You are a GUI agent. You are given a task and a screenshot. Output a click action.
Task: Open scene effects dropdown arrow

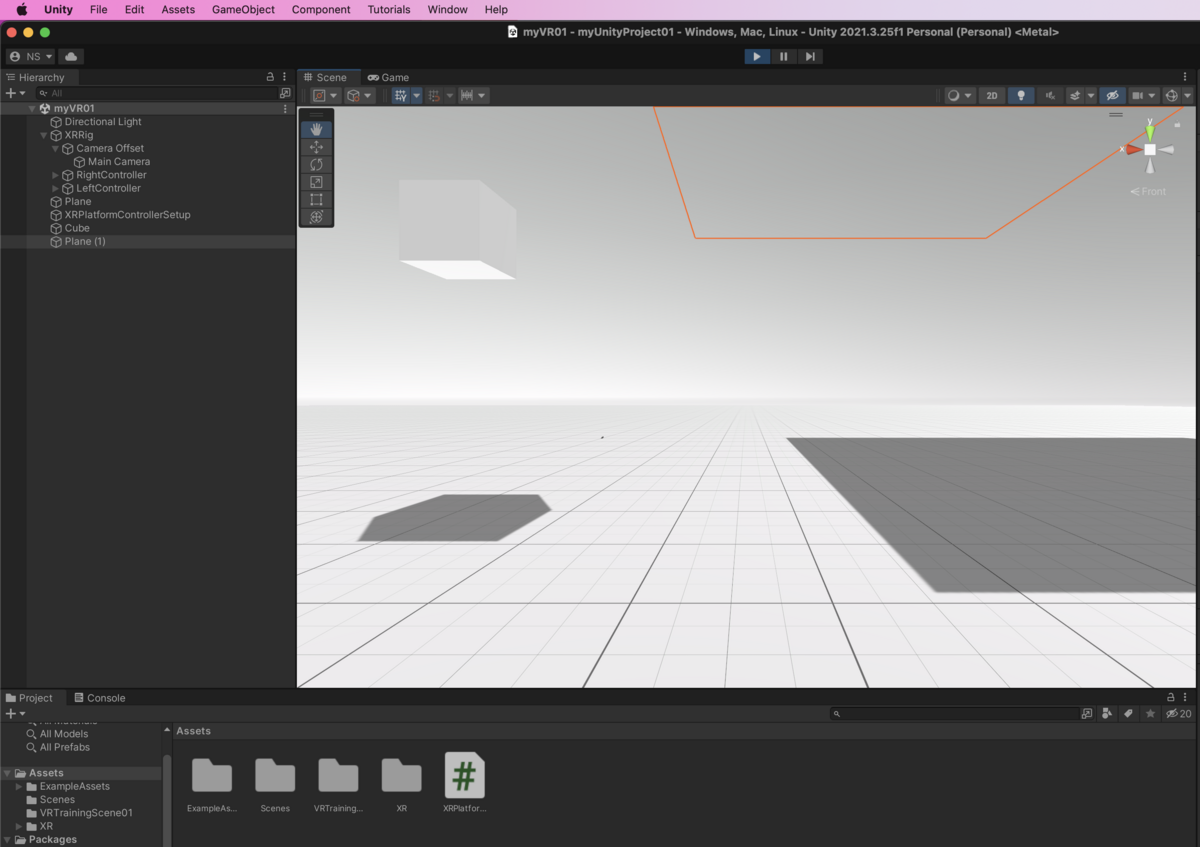pyautogui.click(x=1091, y=96)
